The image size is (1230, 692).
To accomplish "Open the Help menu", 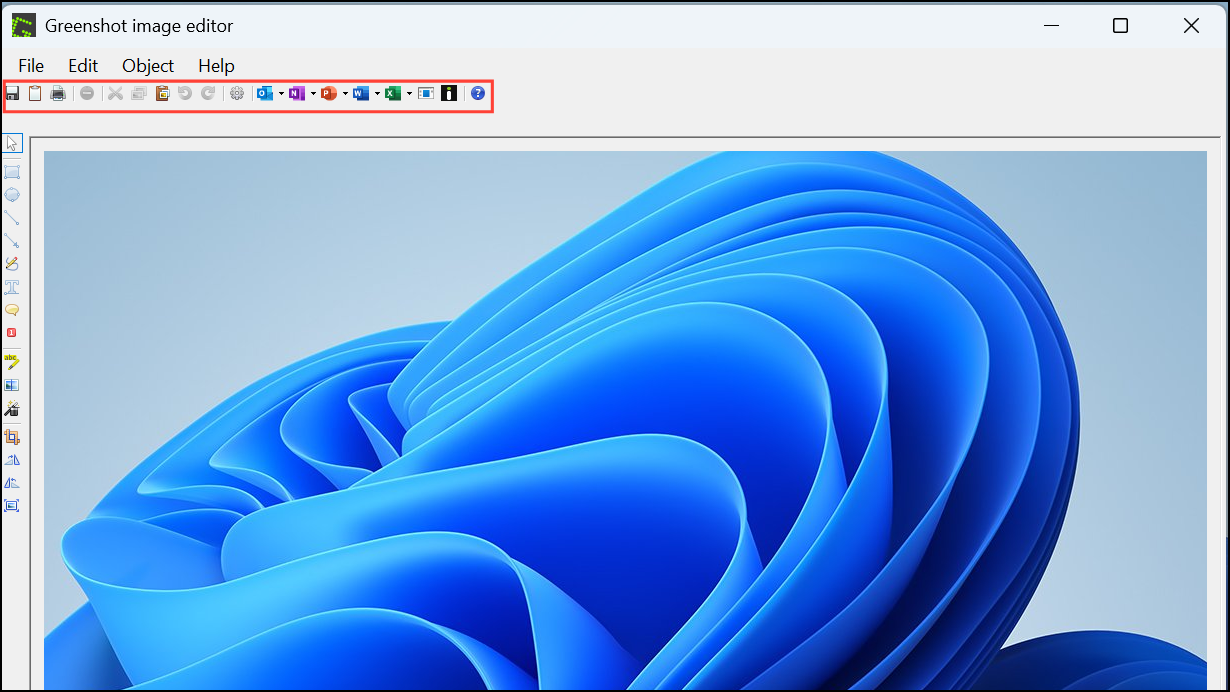I will click(x=216, y=65).
